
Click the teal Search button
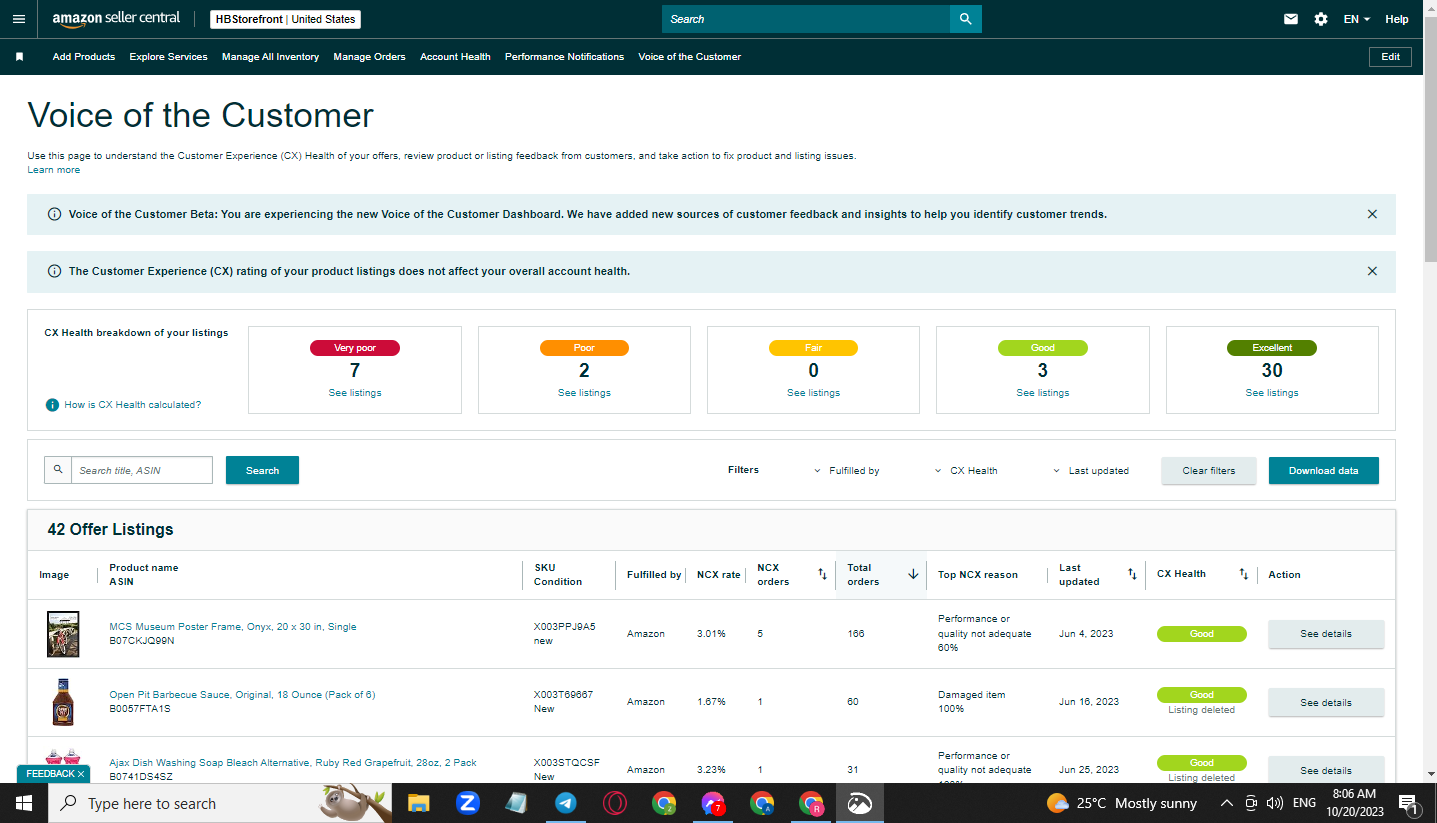(262, 470)
